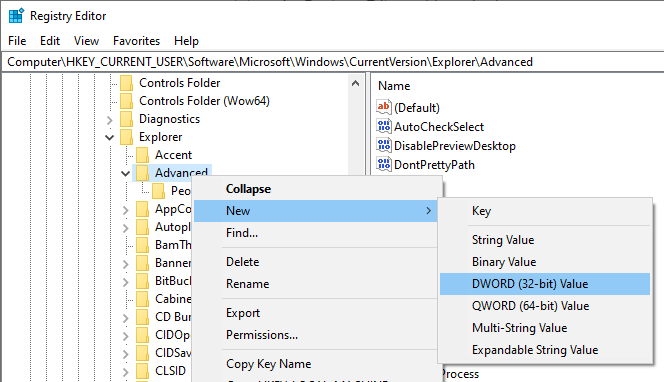The width and height of the screenshot is (664, 382).
Task: Collapse the Explorer key
Action: (x=110, y=137)
